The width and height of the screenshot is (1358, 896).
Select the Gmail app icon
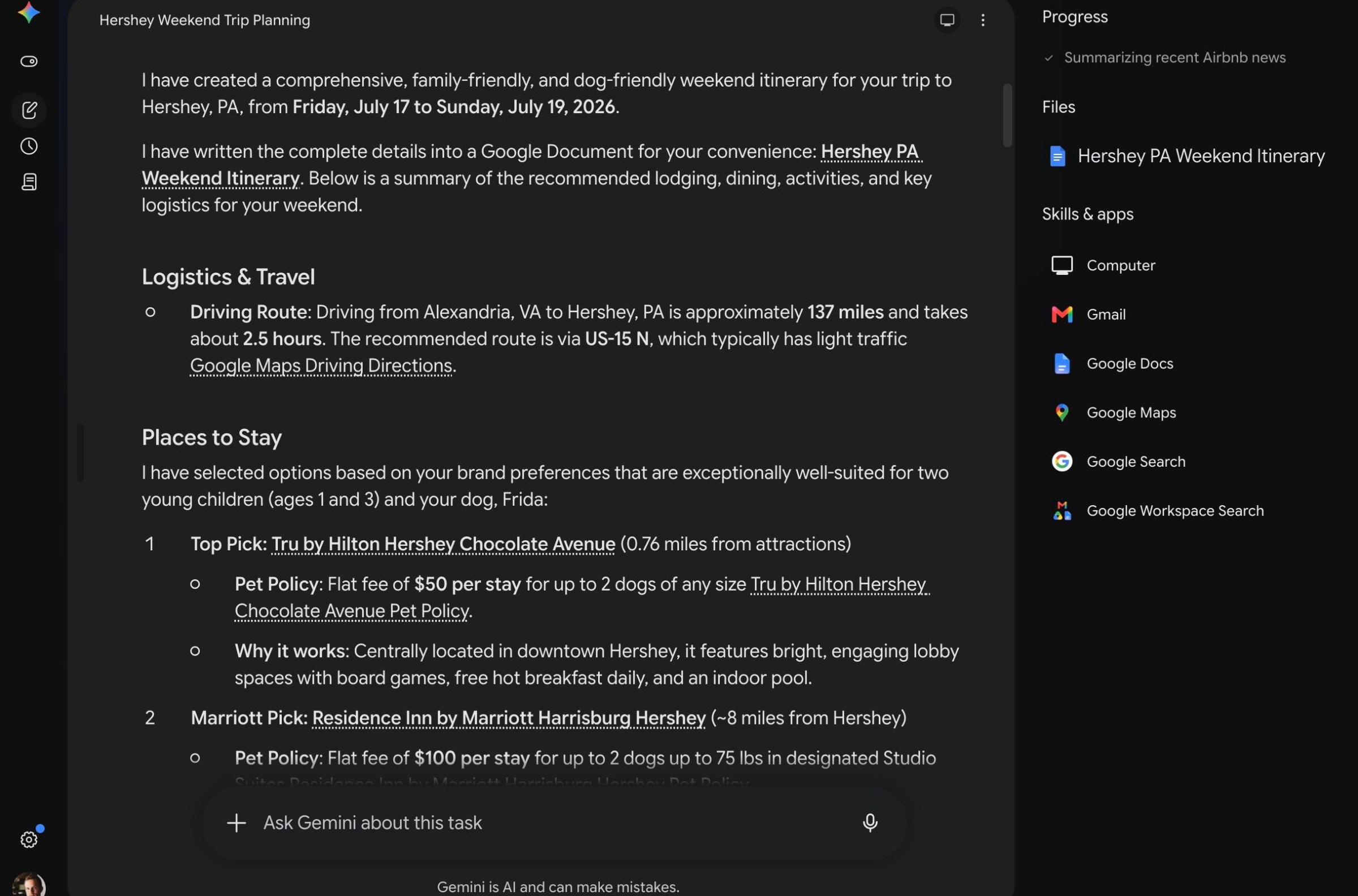[1062, 315]
